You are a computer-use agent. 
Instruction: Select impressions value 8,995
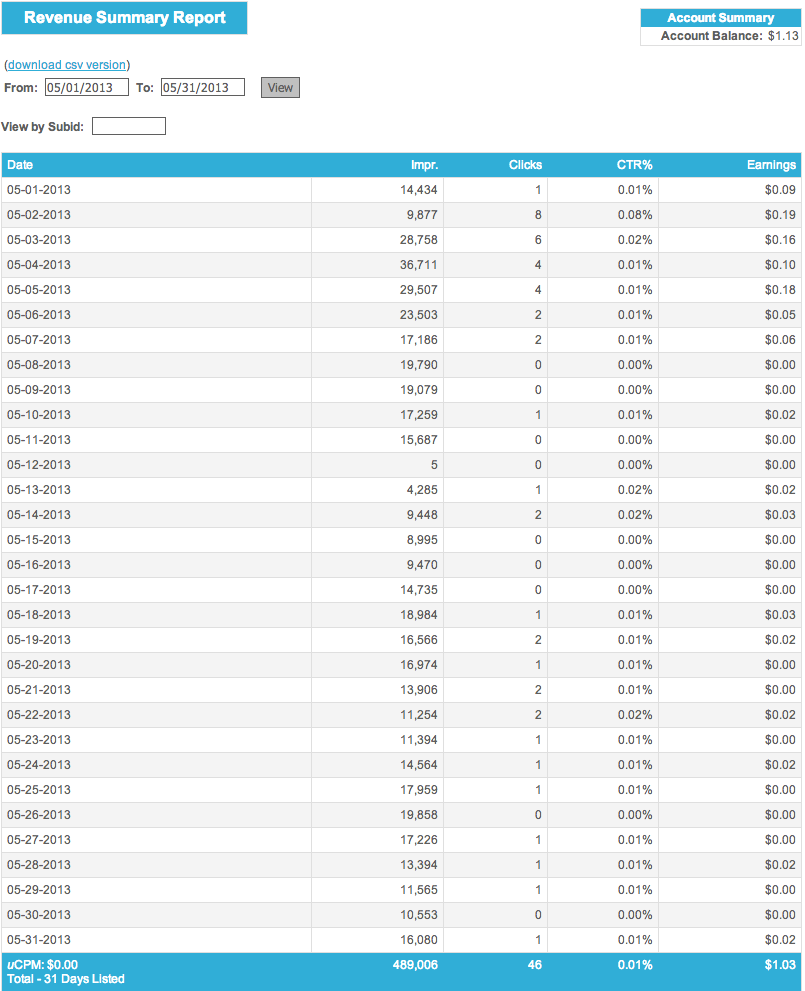(421, 540)
